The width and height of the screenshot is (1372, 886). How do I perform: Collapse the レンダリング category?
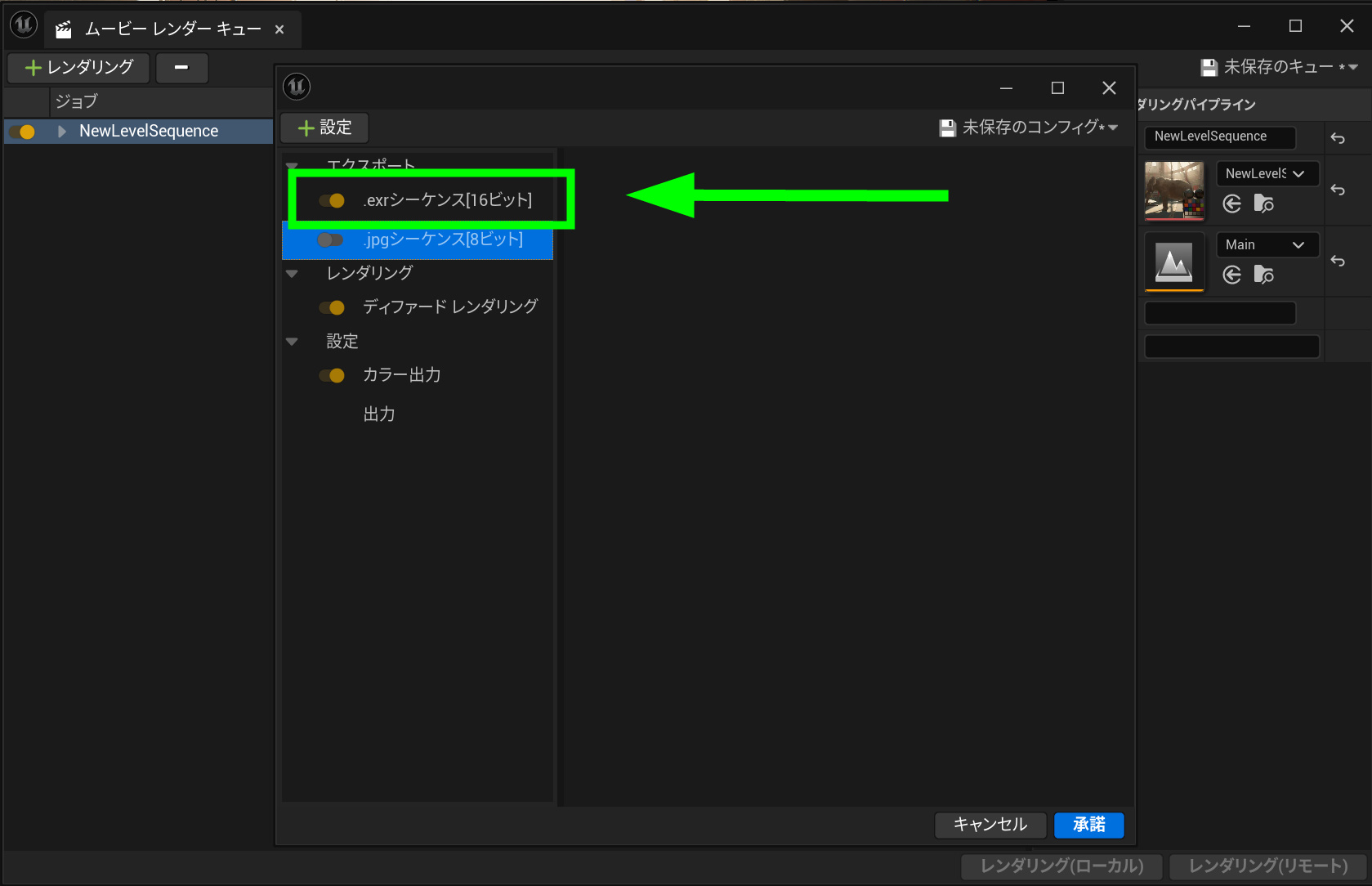pos(292,274)
